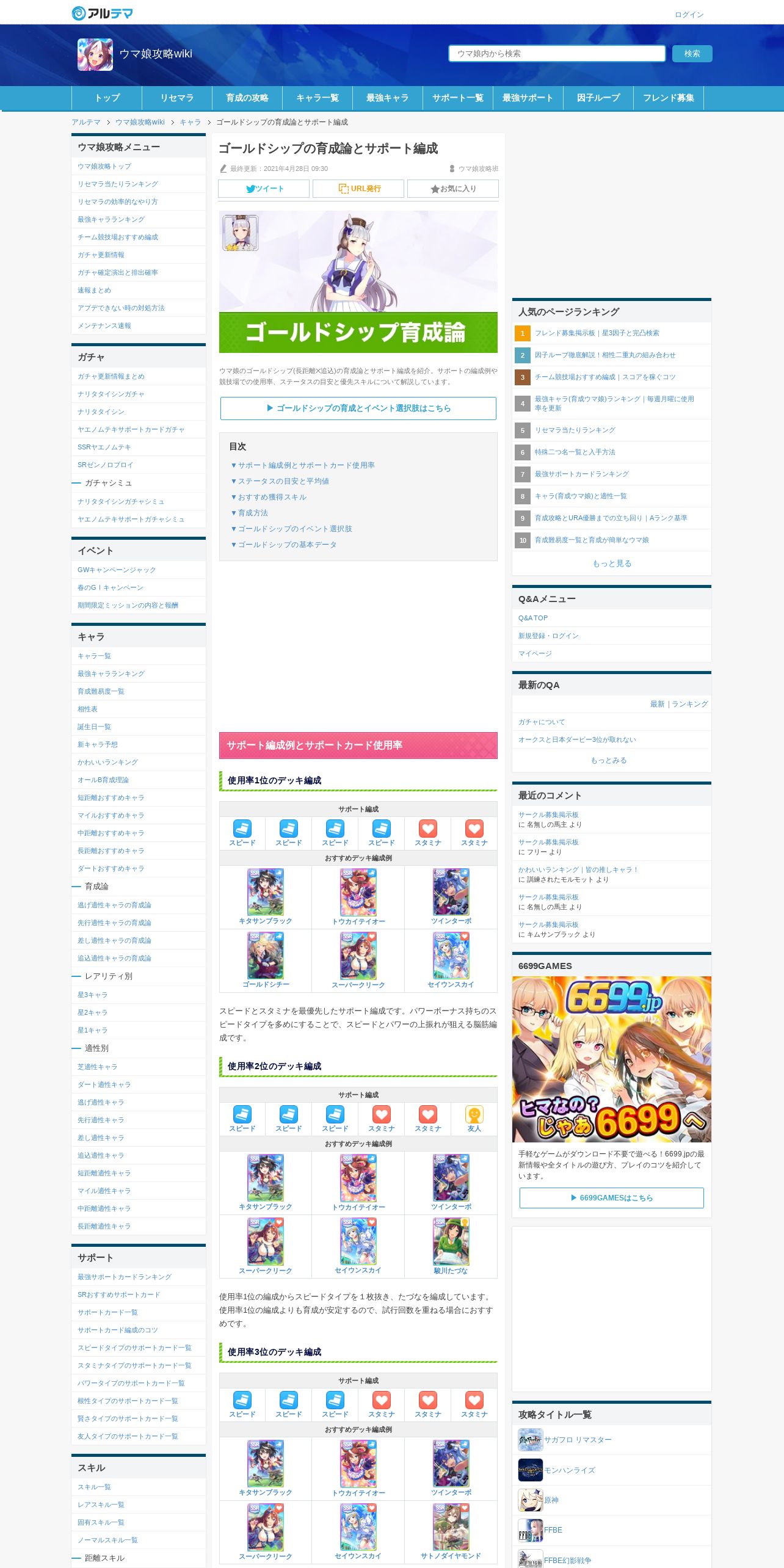Switch latest QA list to ランキング
The height and width of the screenshot is (1568, 784).
point(690,704)
